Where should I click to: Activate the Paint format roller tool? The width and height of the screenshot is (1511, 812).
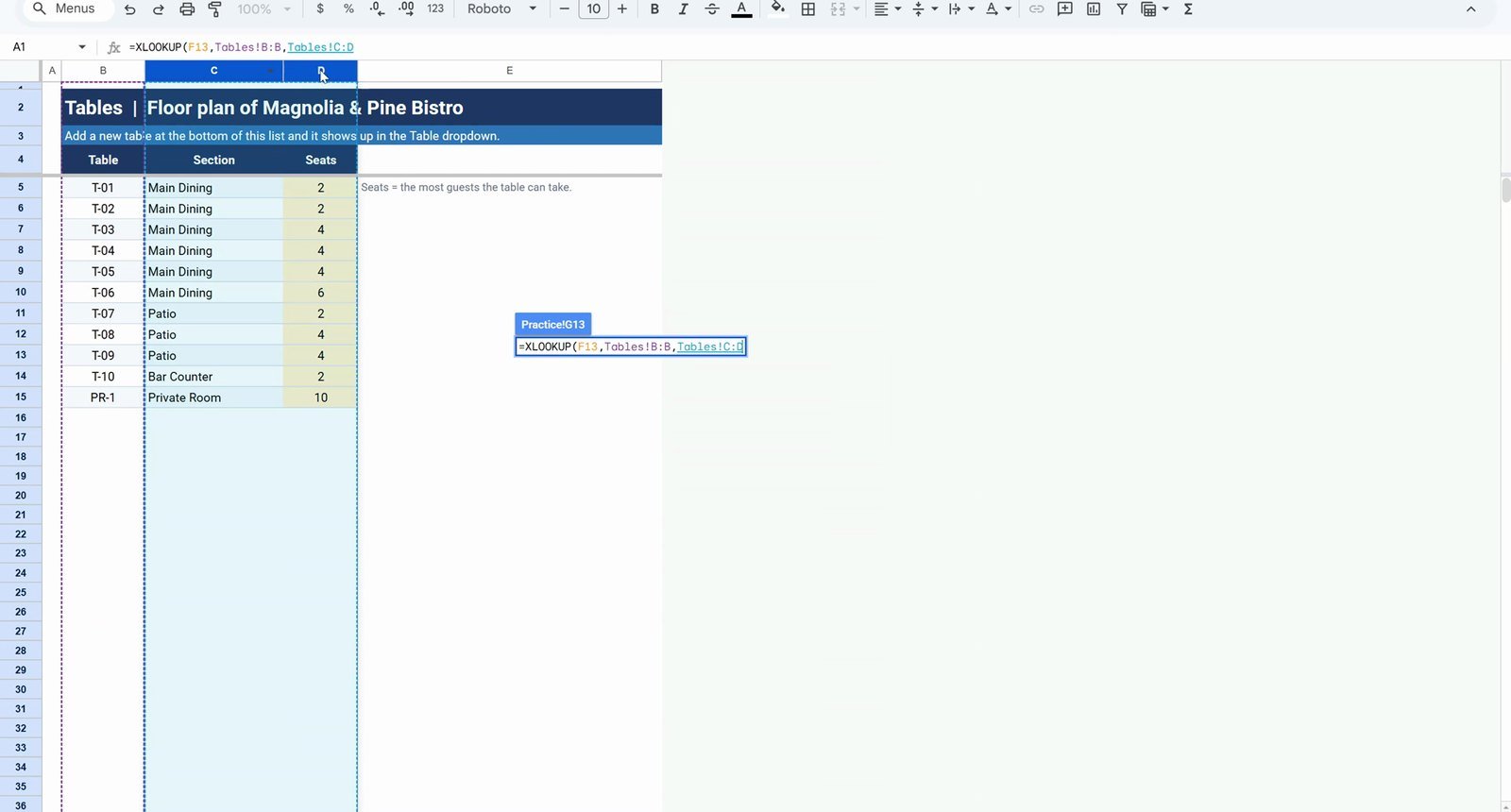(215, 9)
